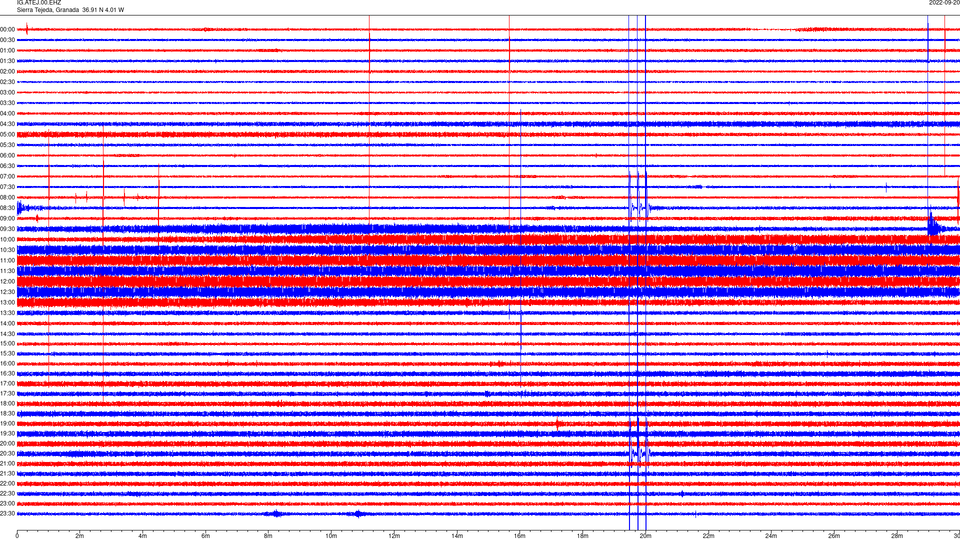Select the 15:00 row label

(7, 343)
